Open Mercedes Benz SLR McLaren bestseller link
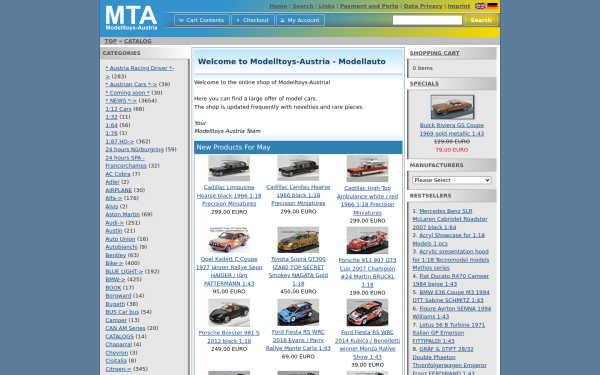This screenshot has width=600, height=375. pos(450,219)
